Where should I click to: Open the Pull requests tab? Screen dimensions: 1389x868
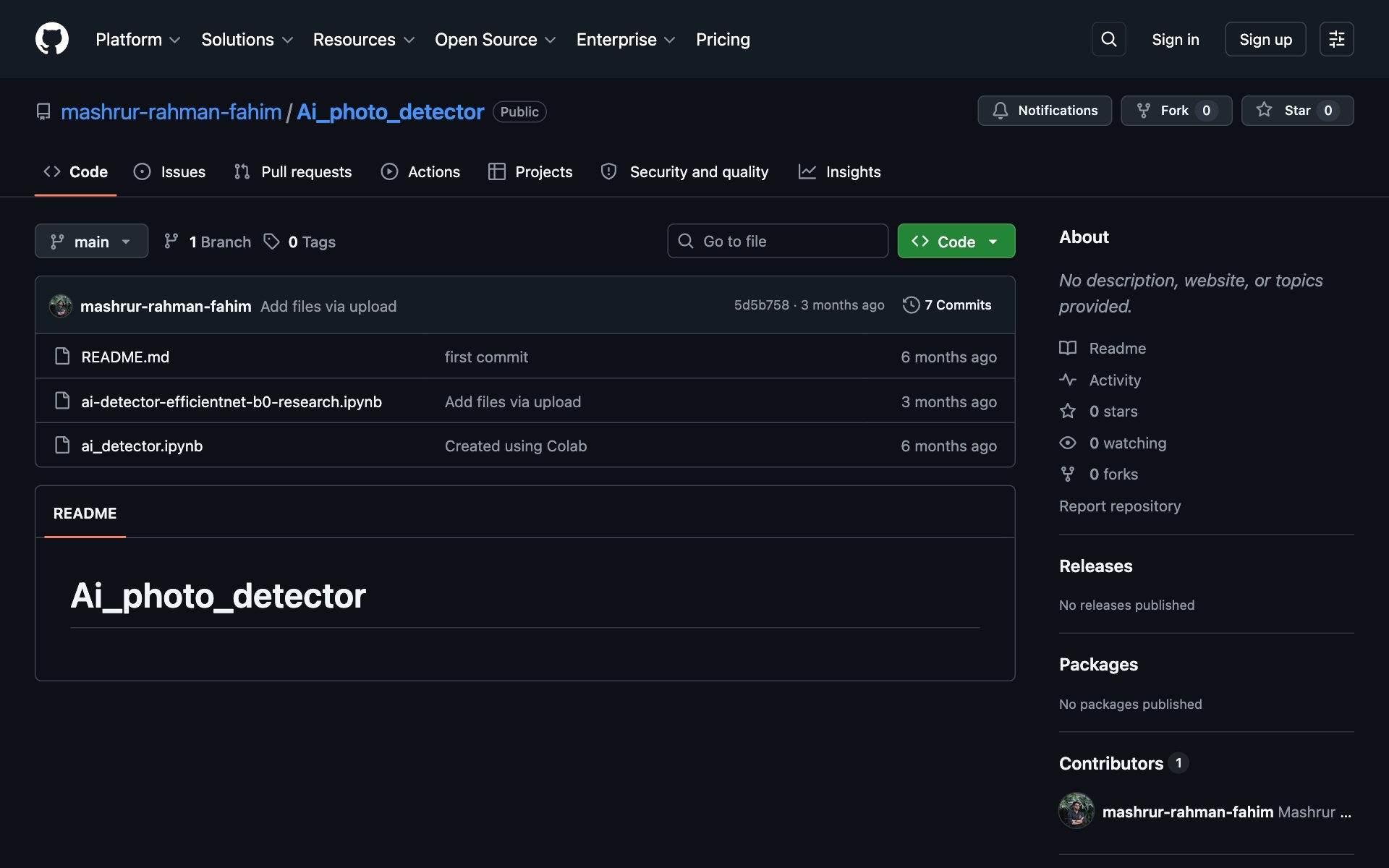click(293, 172)
